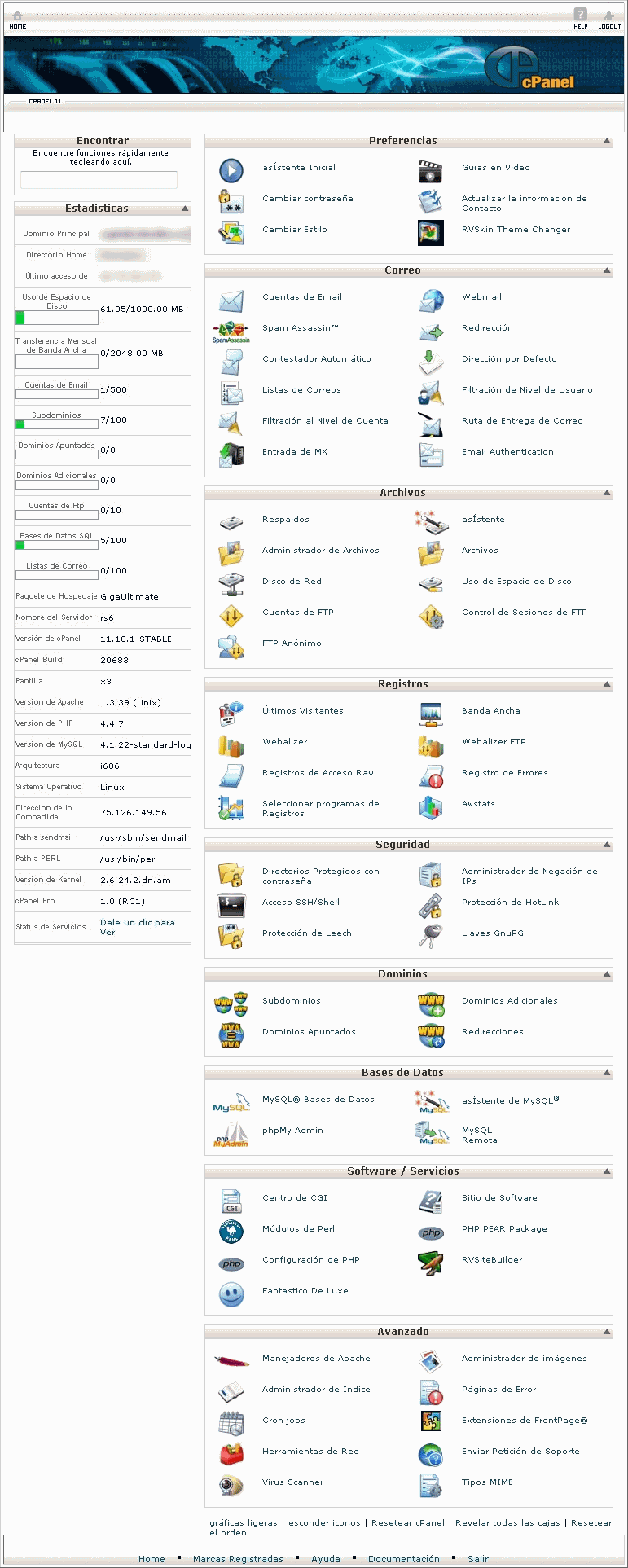Collapse the Preferencias section

tap(607, 141)
